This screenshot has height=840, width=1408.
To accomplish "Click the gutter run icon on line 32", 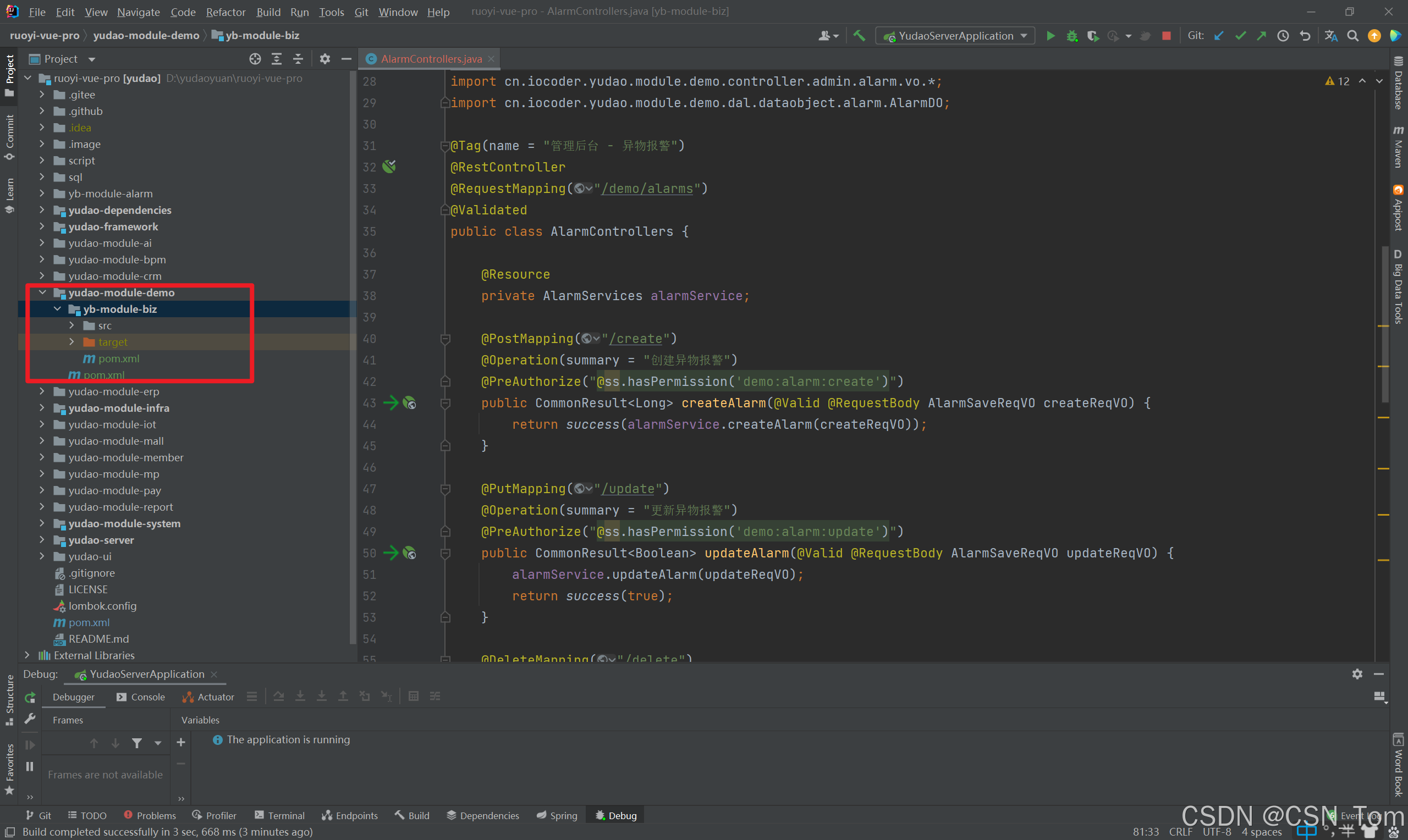I will click(x=389, y=167).
